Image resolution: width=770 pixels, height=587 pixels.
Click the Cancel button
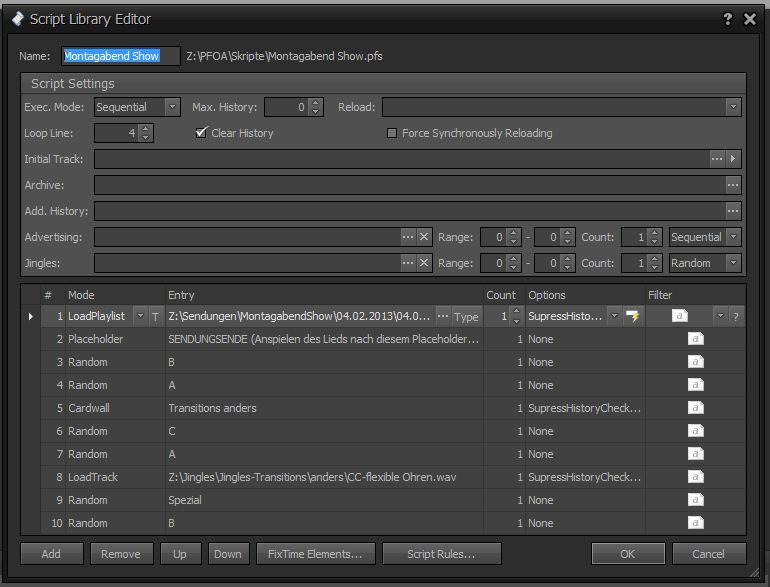[x=709, y=554]
